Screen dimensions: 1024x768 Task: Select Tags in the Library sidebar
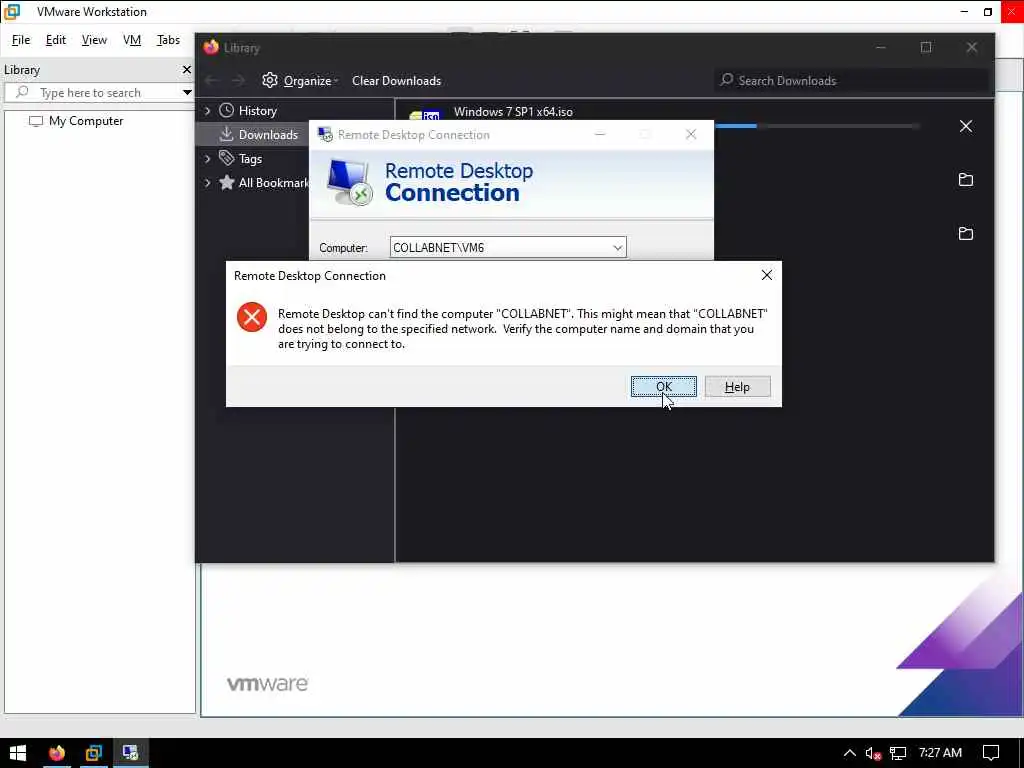click(250, 159)
